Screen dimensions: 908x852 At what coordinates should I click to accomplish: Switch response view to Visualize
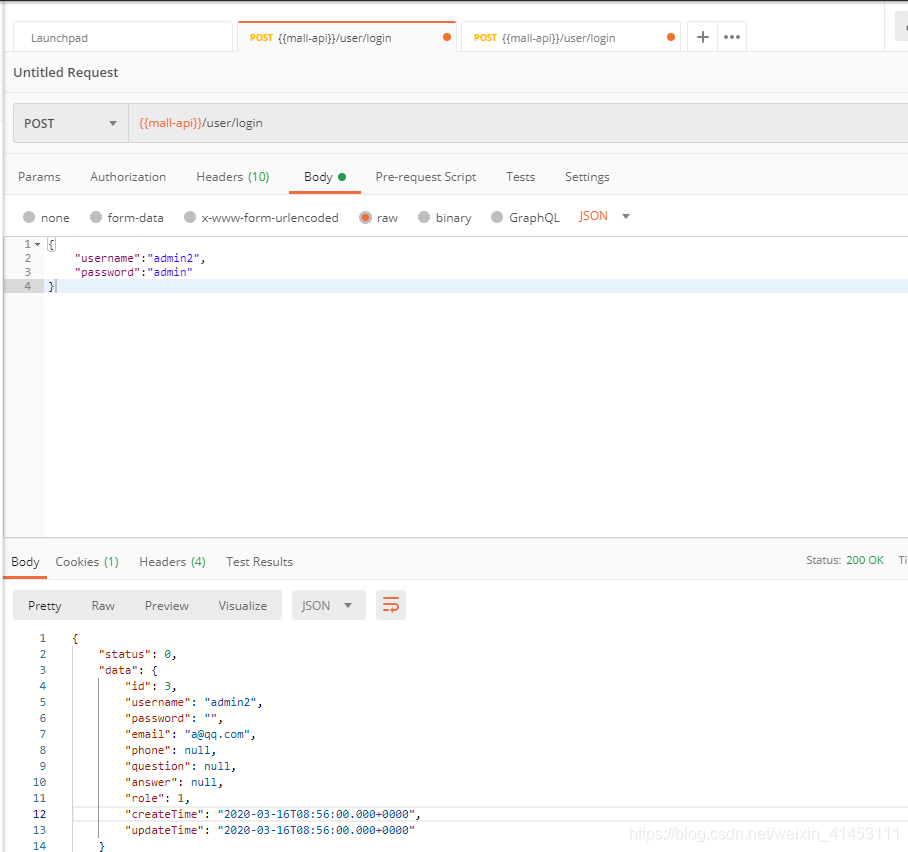point(243,606)
